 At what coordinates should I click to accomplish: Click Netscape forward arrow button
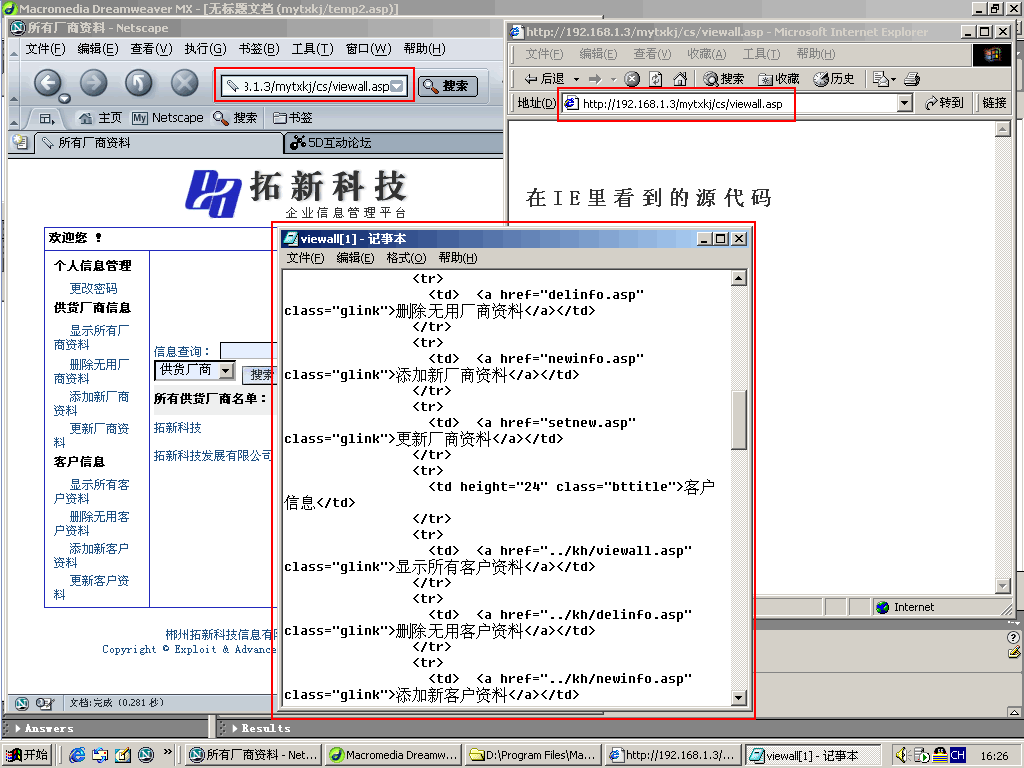click(93, 83)
